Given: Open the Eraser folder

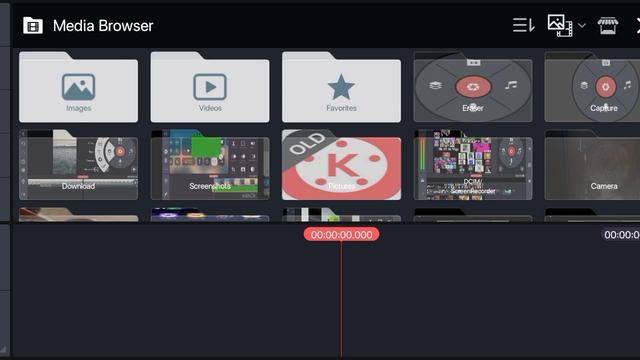Looking at the screenshot, I should [473, 87].
